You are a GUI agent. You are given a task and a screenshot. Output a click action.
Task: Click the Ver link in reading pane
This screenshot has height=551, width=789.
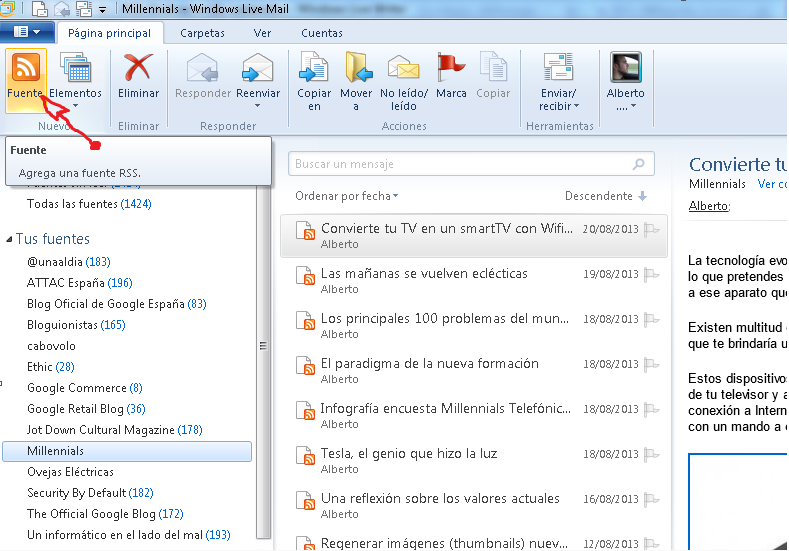772,184
